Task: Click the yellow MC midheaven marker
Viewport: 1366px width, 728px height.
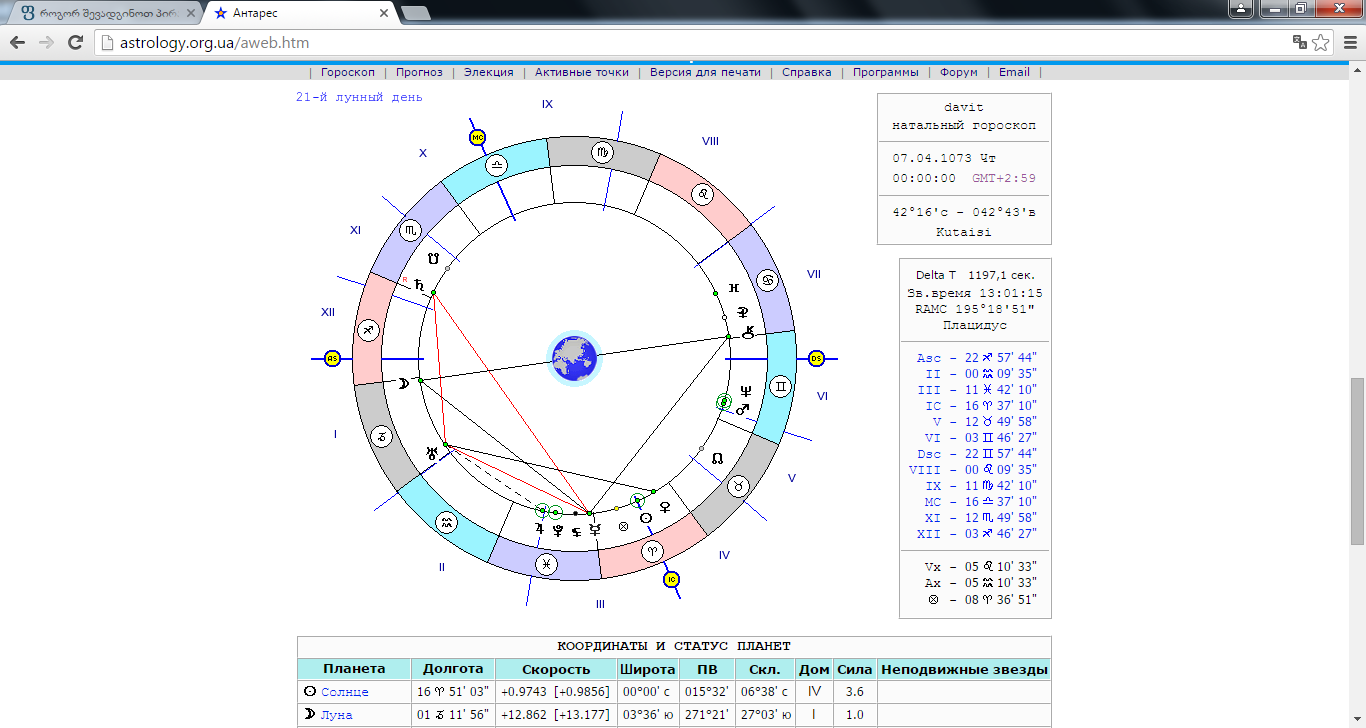Action: pyautogui.click(x=477, y=137)
